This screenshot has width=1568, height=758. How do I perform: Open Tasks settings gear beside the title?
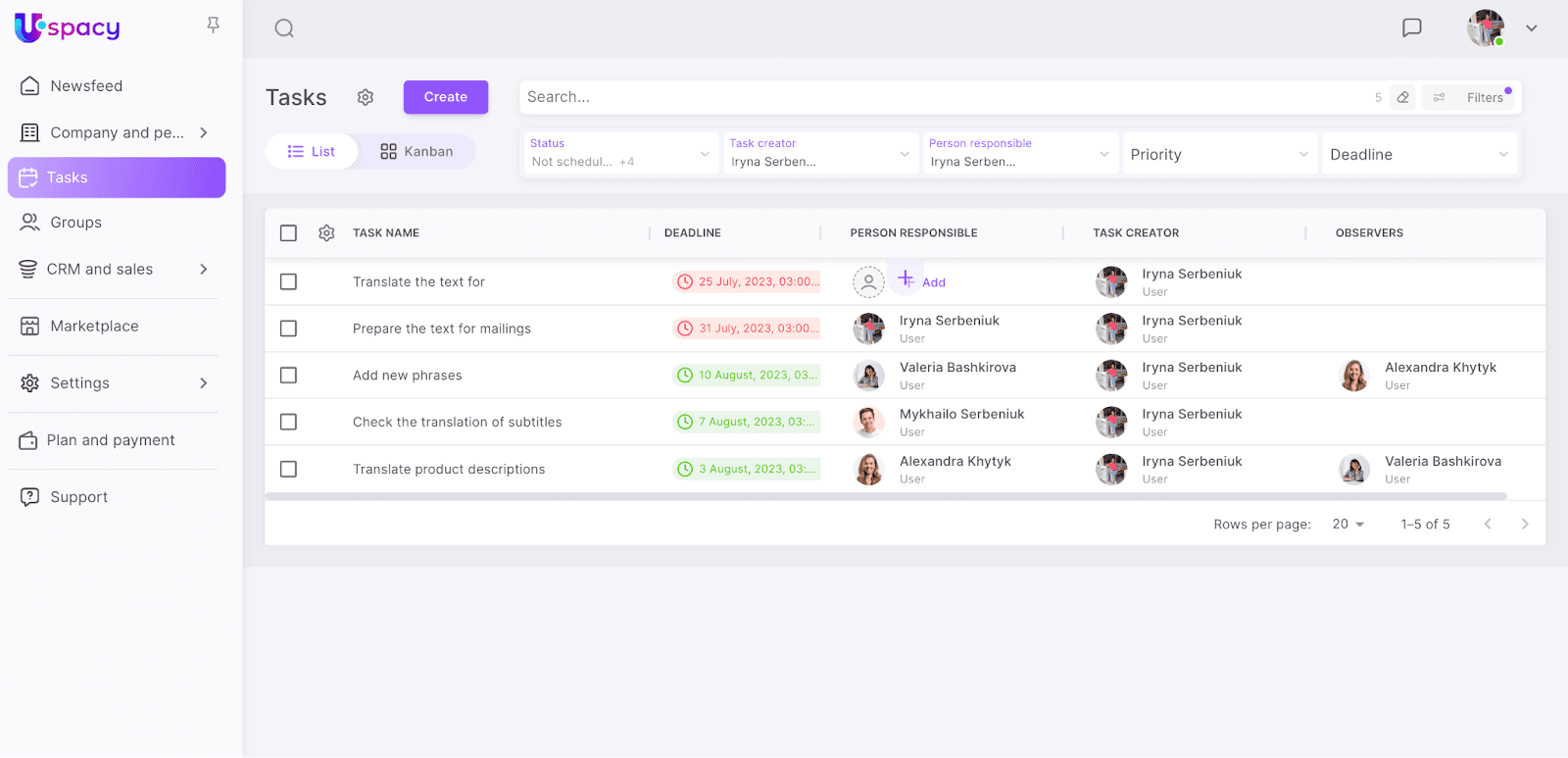(366, 97)
